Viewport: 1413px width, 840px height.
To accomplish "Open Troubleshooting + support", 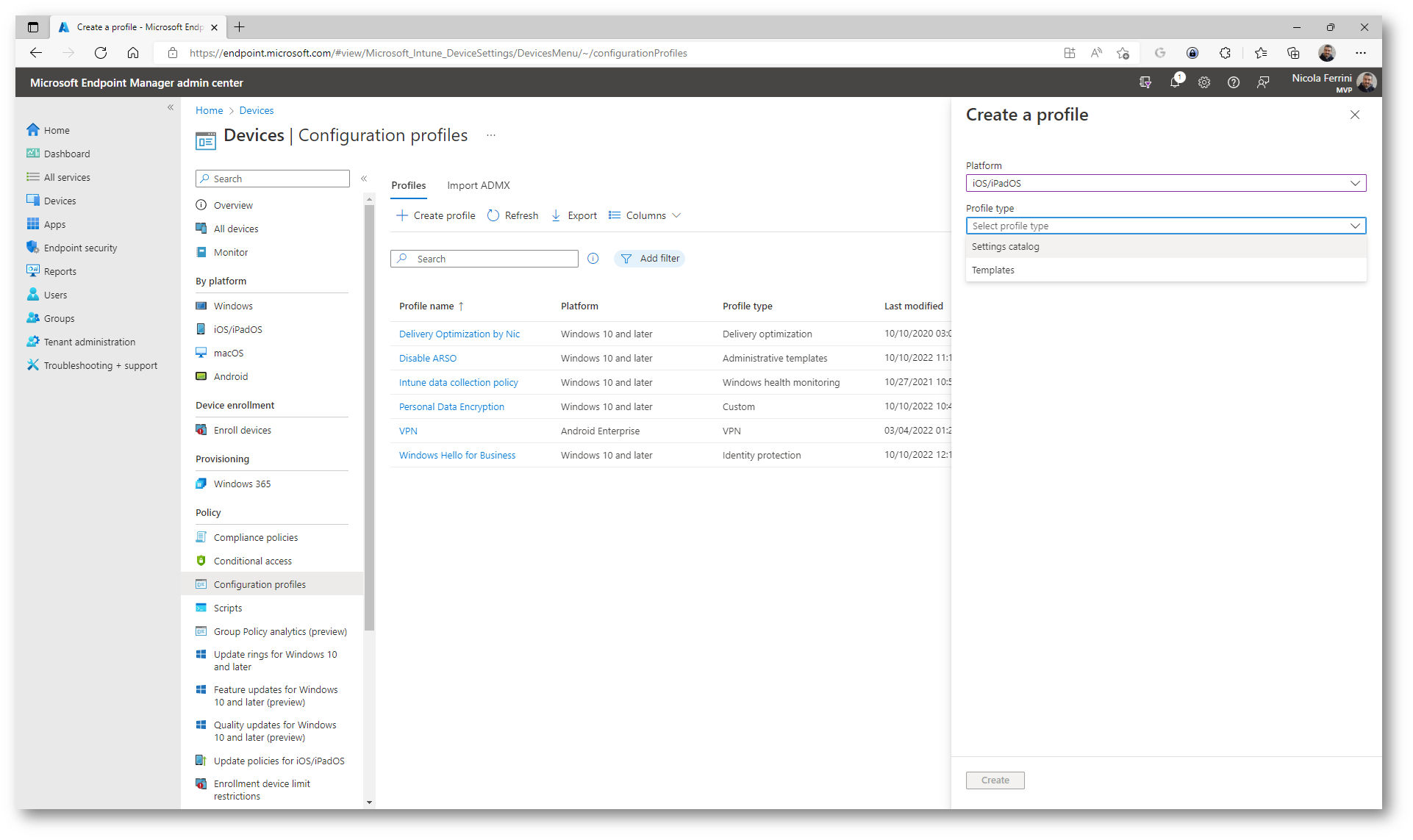I will 100,365.
